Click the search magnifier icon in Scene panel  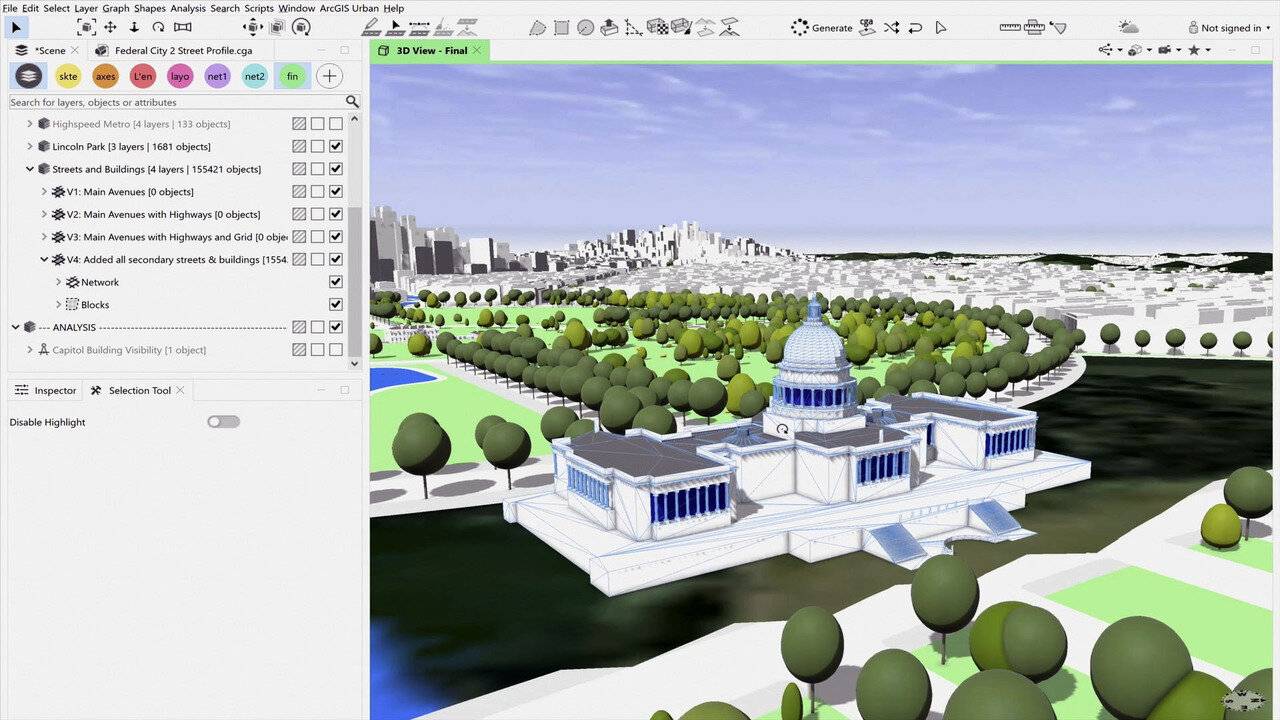(x=352, y=102)
